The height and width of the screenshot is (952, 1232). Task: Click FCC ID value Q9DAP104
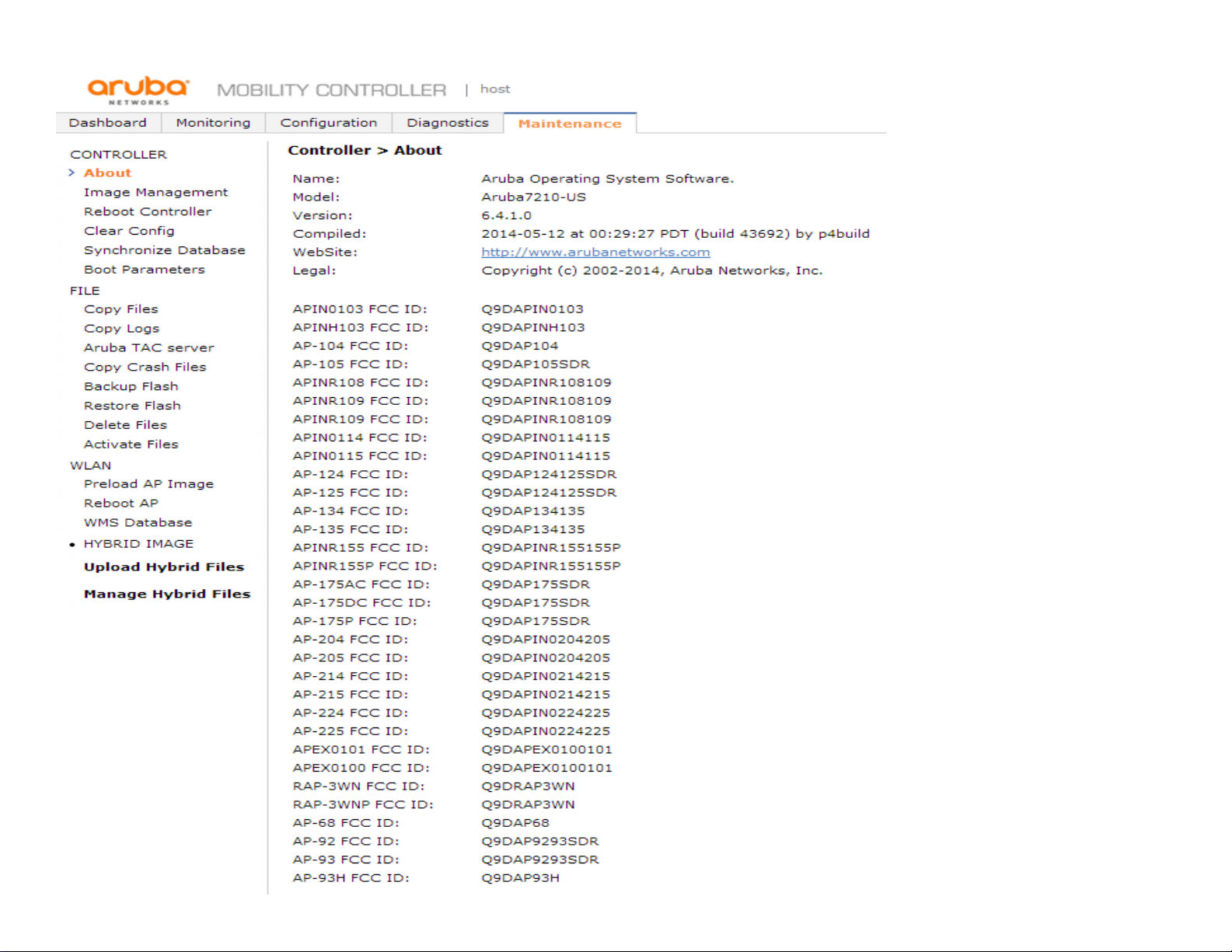(x=519, y=346)
